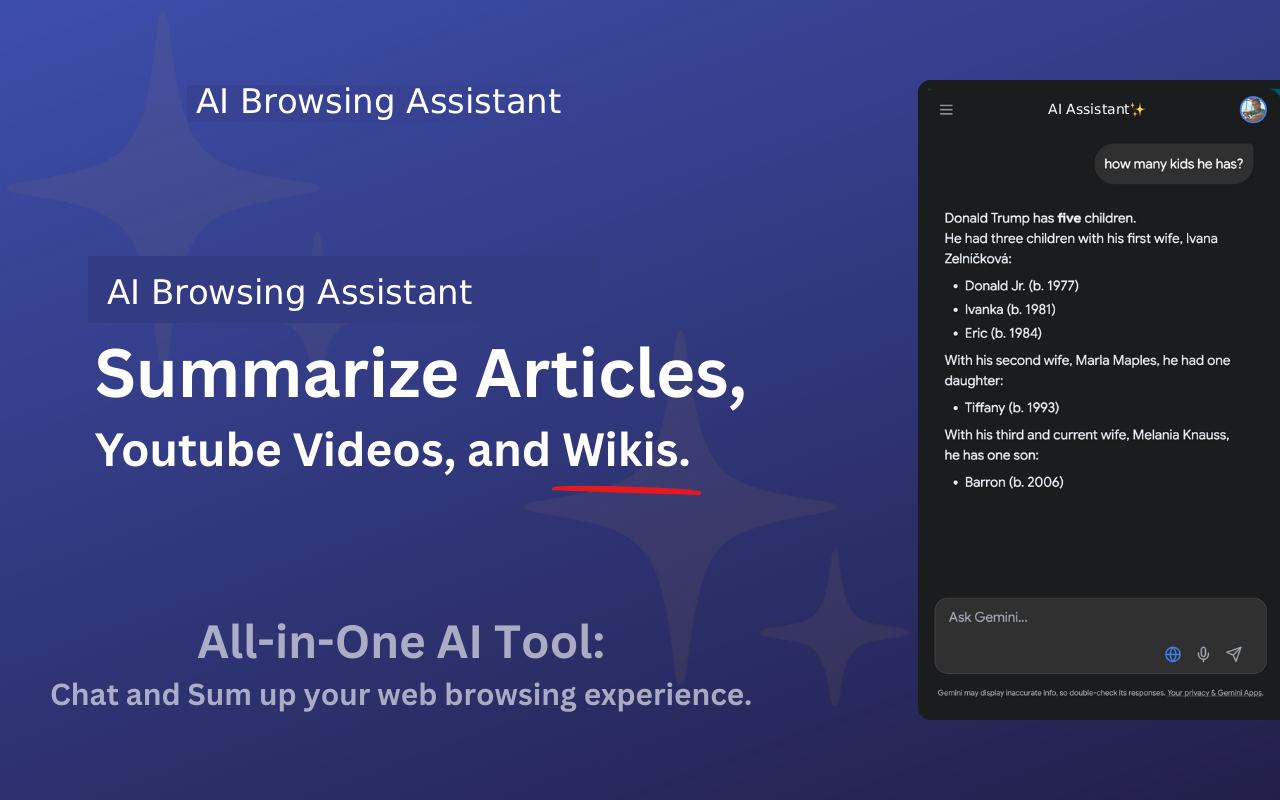Click the "Barron (b. 2006)" list item
Viewport: 1280px width, 800px height.
click(x=1014, y=482)
